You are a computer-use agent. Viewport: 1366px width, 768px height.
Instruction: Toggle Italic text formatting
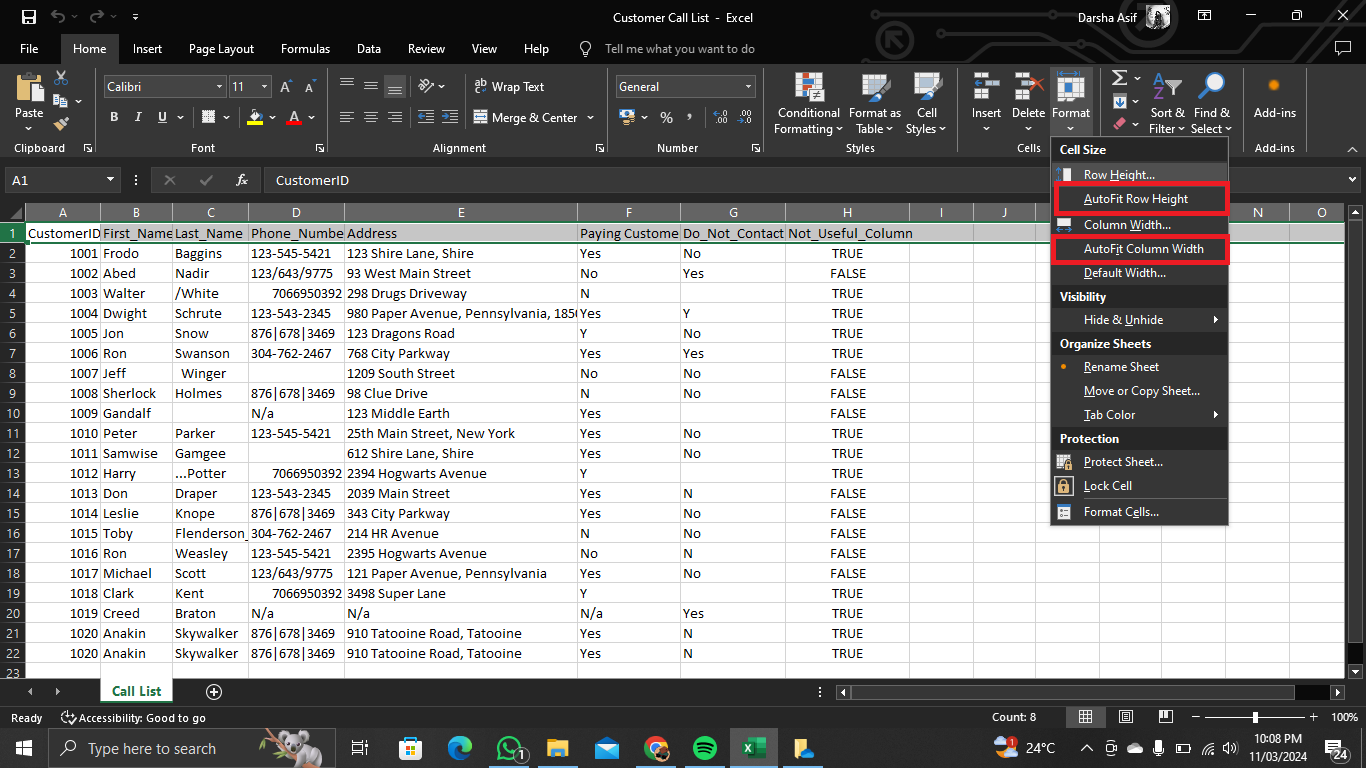click(x=138, y=117)
